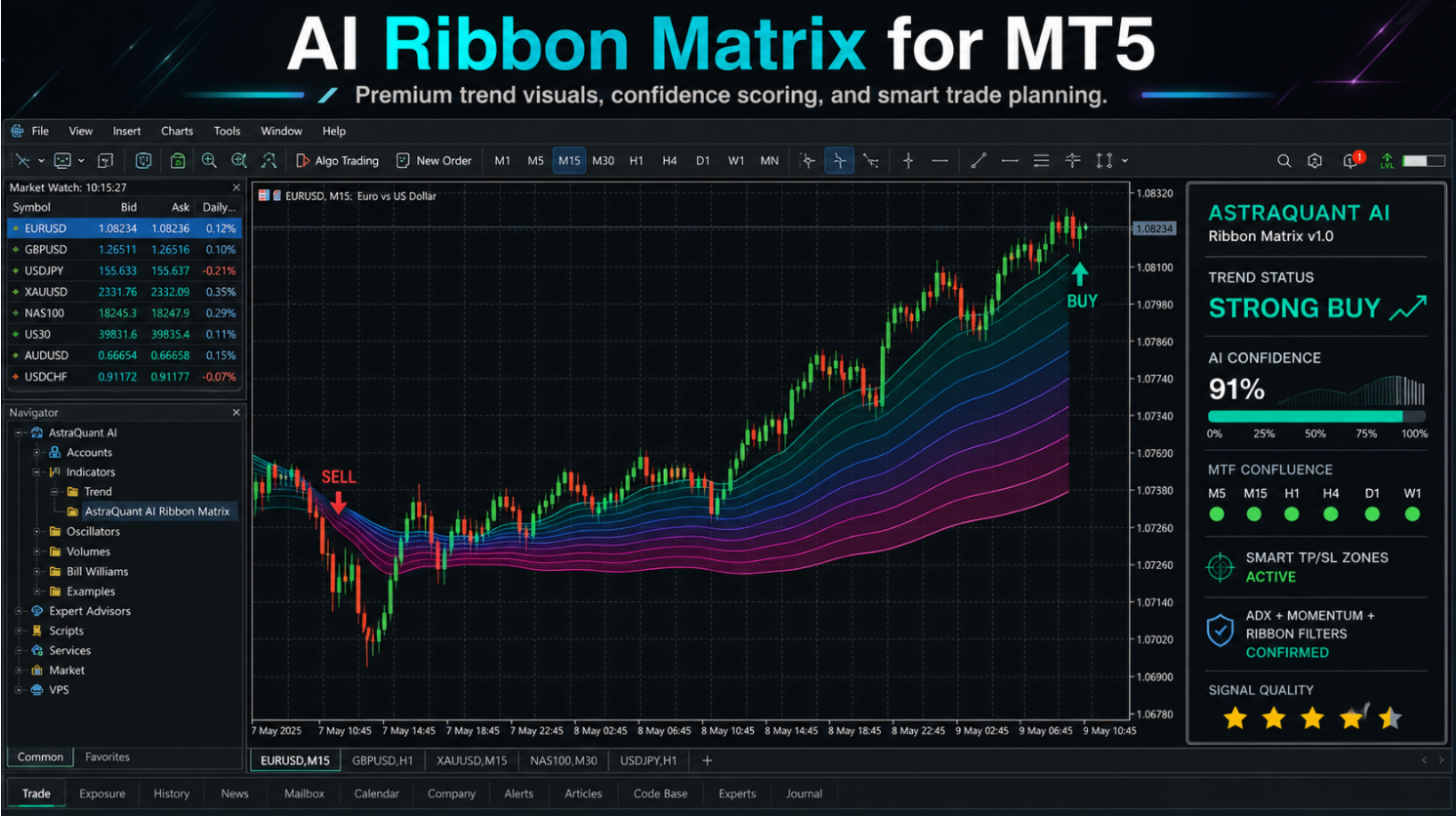Zoom in on the chart

pyautogui.click(x=209, y=161)
